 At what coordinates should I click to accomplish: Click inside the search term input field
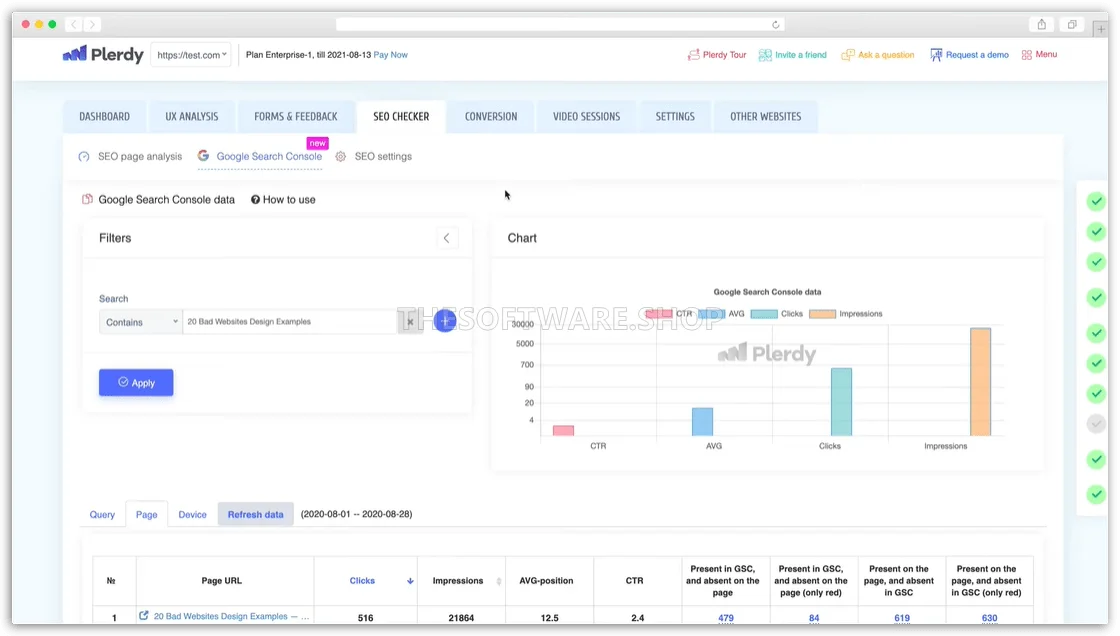point(290,321)
